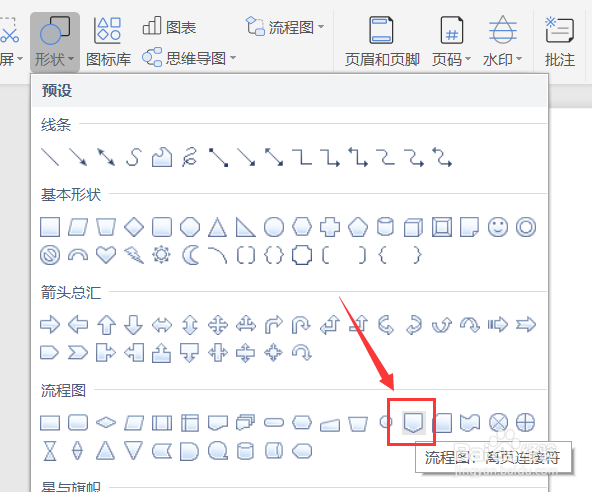Screen dimensions: 592x492
Task: Select the lightning bolt shape
Action: pos(134,255)
